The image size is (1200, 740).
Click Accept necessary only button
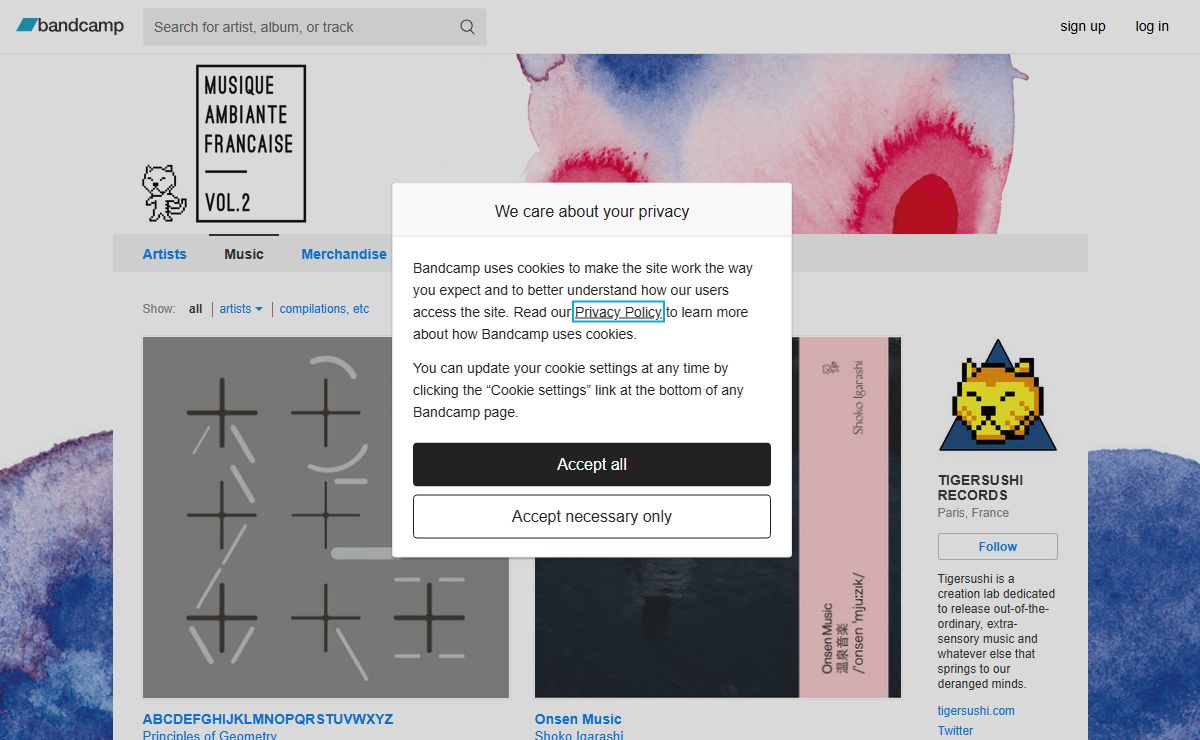[x=592, y=516]
